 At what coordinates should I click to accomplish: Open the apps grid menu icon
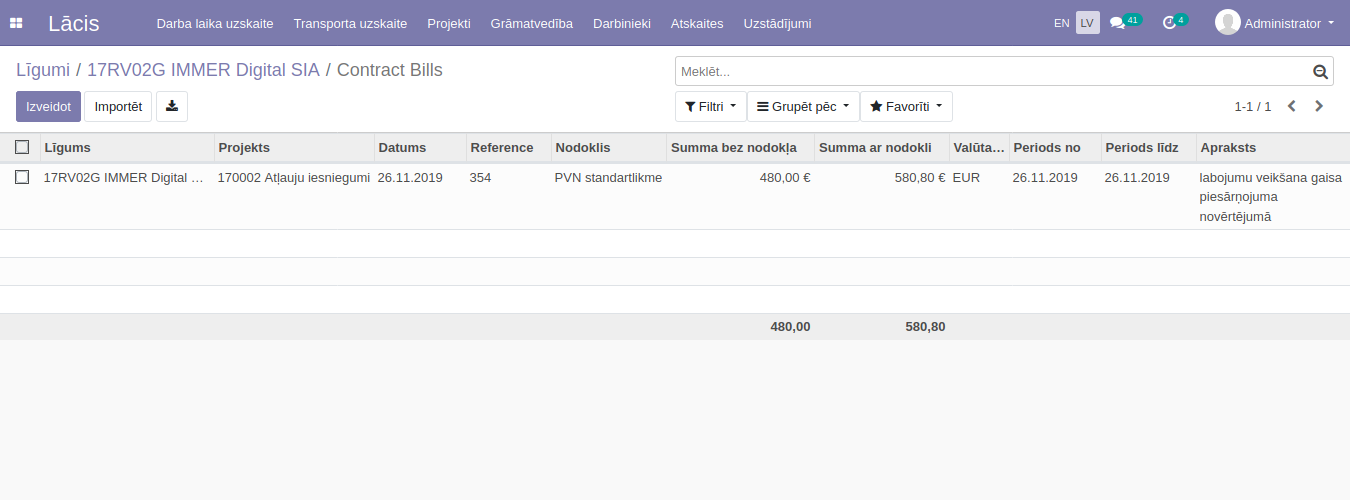coord(17,23)
